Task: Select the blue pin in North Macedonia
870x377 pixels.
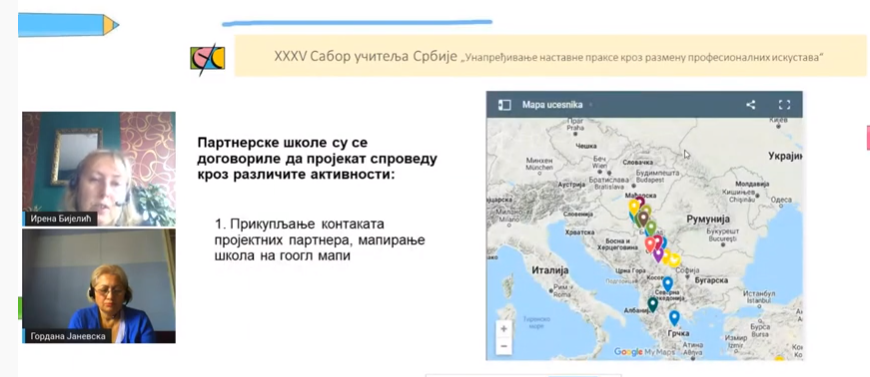Action: click(668, 284)
